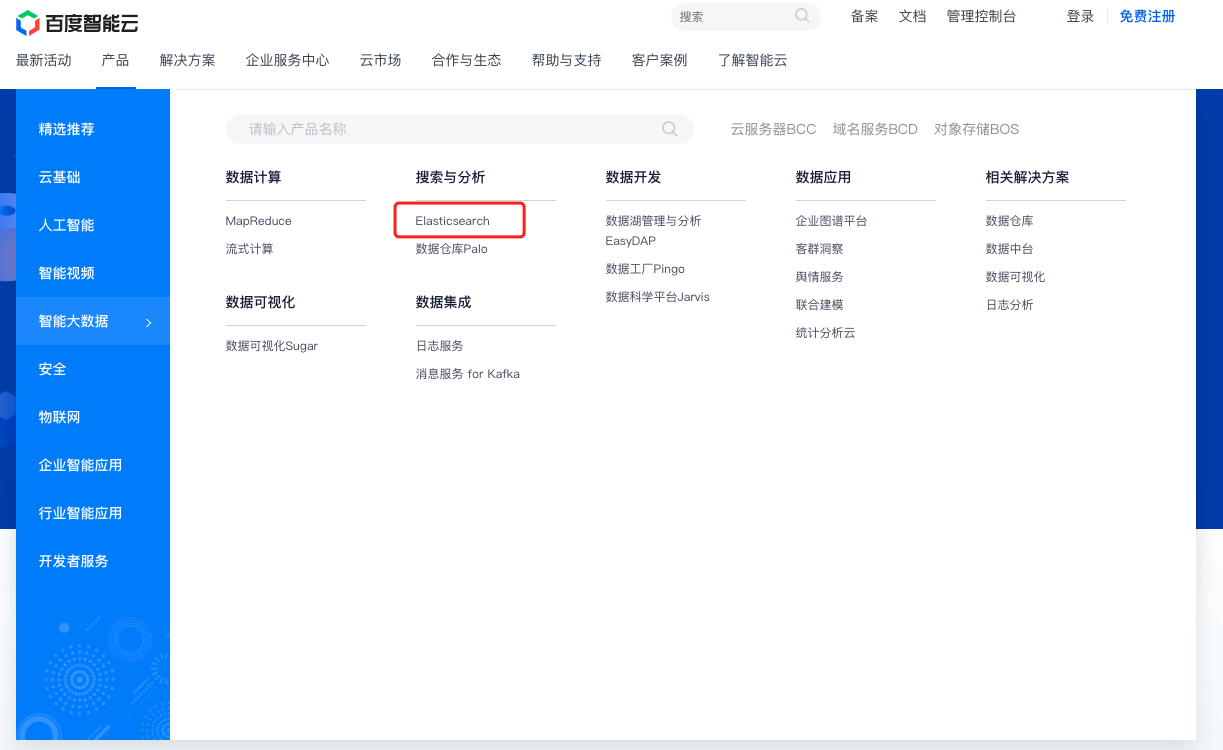The image size is (1223, 750).
Task: Open 数据仓库Palo product
Action: 451,249
